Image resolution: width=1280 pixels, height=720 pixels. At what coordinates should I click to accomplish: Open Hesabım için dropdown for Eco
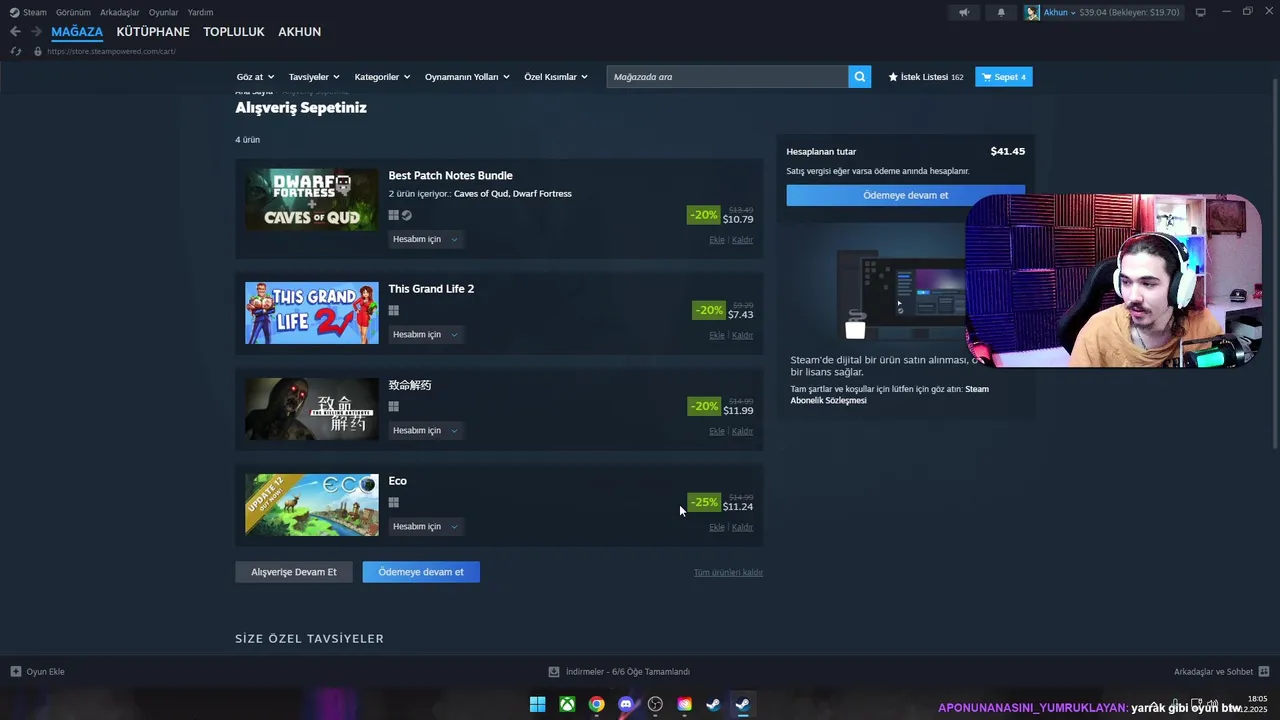point(425,527)
